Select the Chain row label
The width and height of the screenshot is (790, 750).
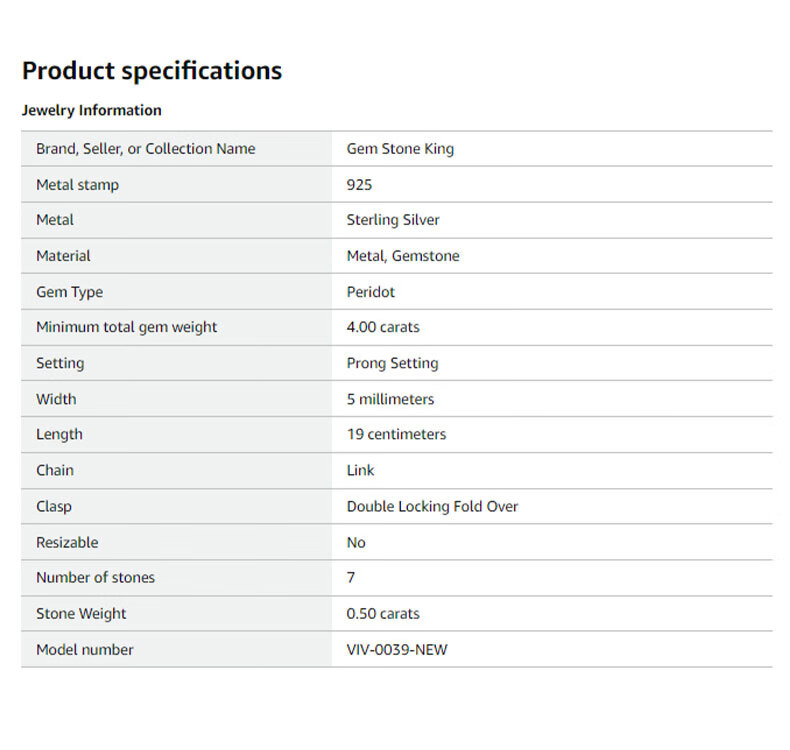pyautogui.click(x=55, y=470)
